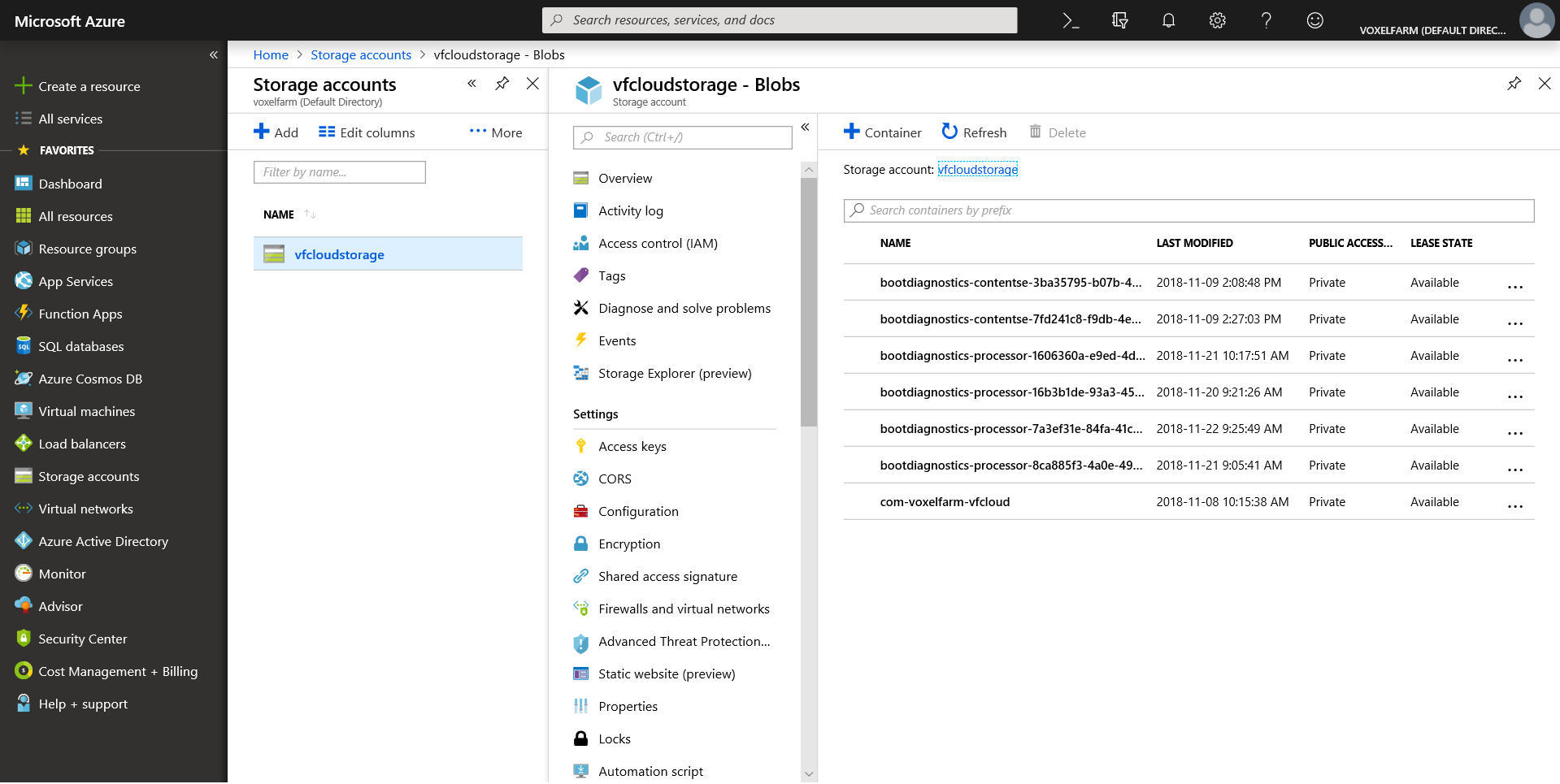Viewport: 1560px width, 784px height.
Task: Open Virtual machines
Action: coord(87,411)
